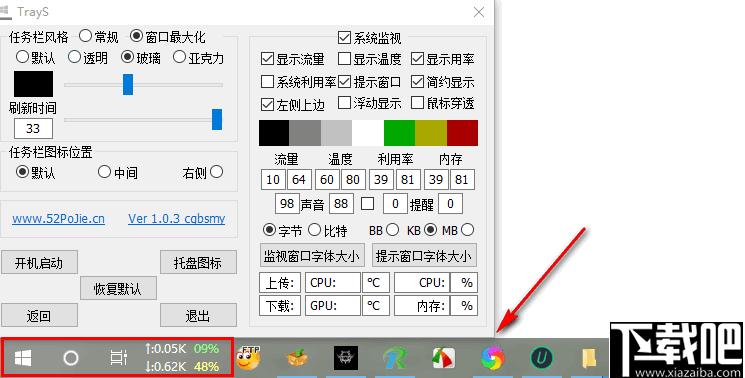The image size is (745, 378).
Task: Close the TrayS window
Action: point(479,12)
